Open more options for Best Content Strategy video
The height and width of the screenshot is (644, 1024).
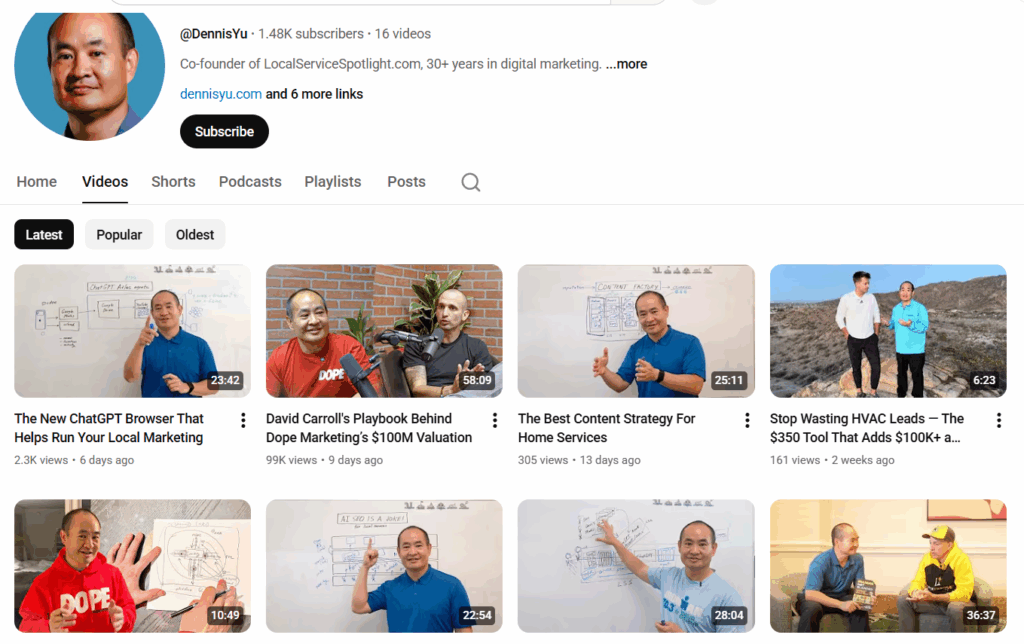(x=747, y=420)
